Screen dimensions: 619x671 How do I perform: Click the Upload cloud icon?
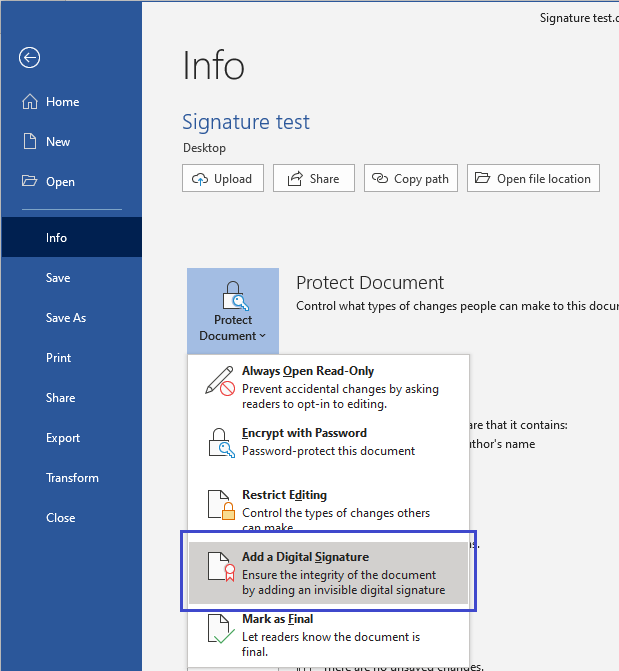(x=200, y=179)
